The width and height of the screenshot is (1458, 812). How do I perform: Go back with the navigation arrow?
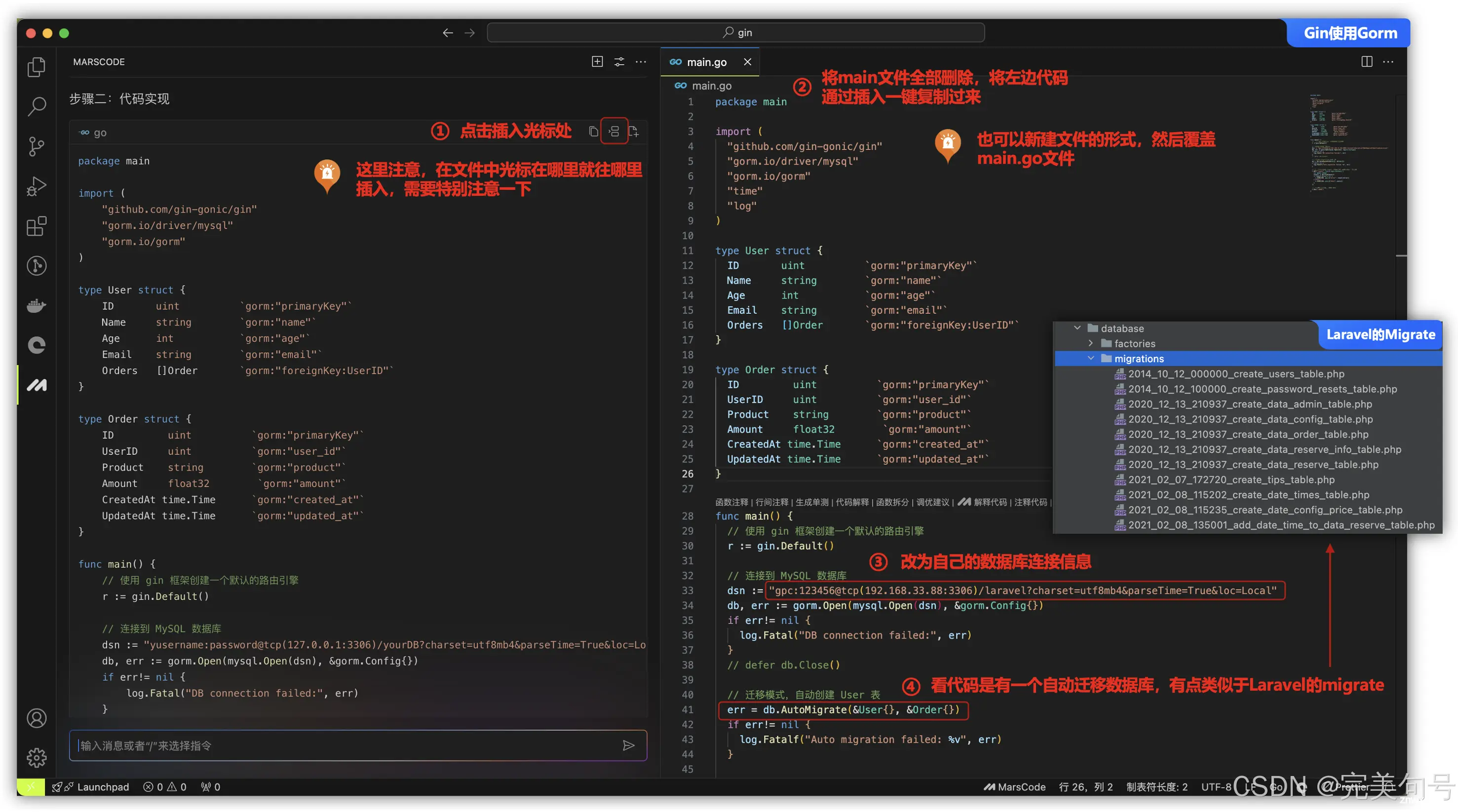coord(448,33)
